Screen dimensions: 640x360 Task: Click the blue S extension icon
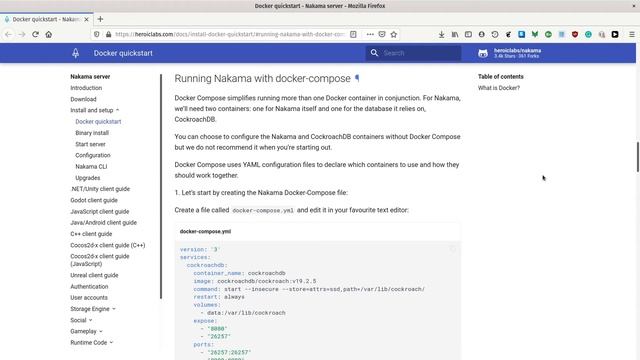(522, 35)
